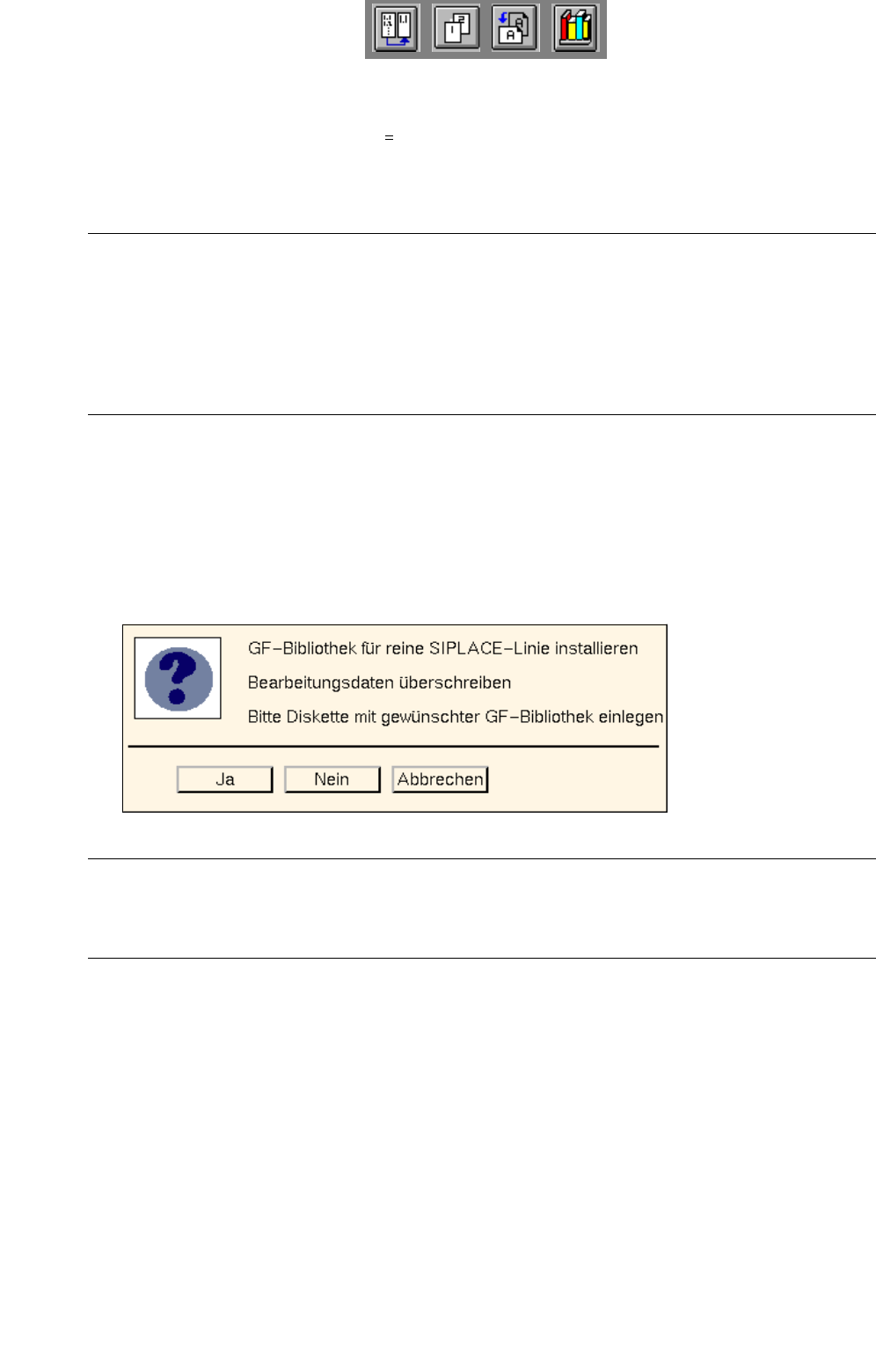Screen dimensions: 876x1372
Task: Click the small equals sign below the toolbar
Action: click(x=389, y=137)
